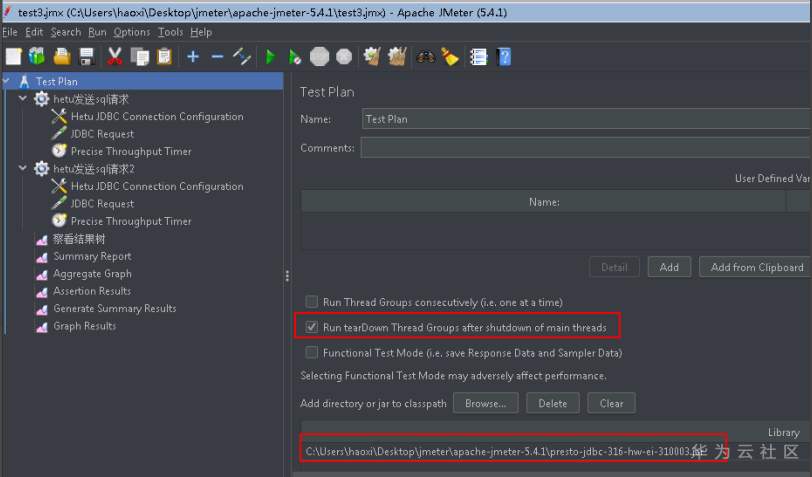The height and width of the screenshot is (477, 812).
Task: Enable Run Thread Groups consecutively checkbox
Action: [311, 301]
